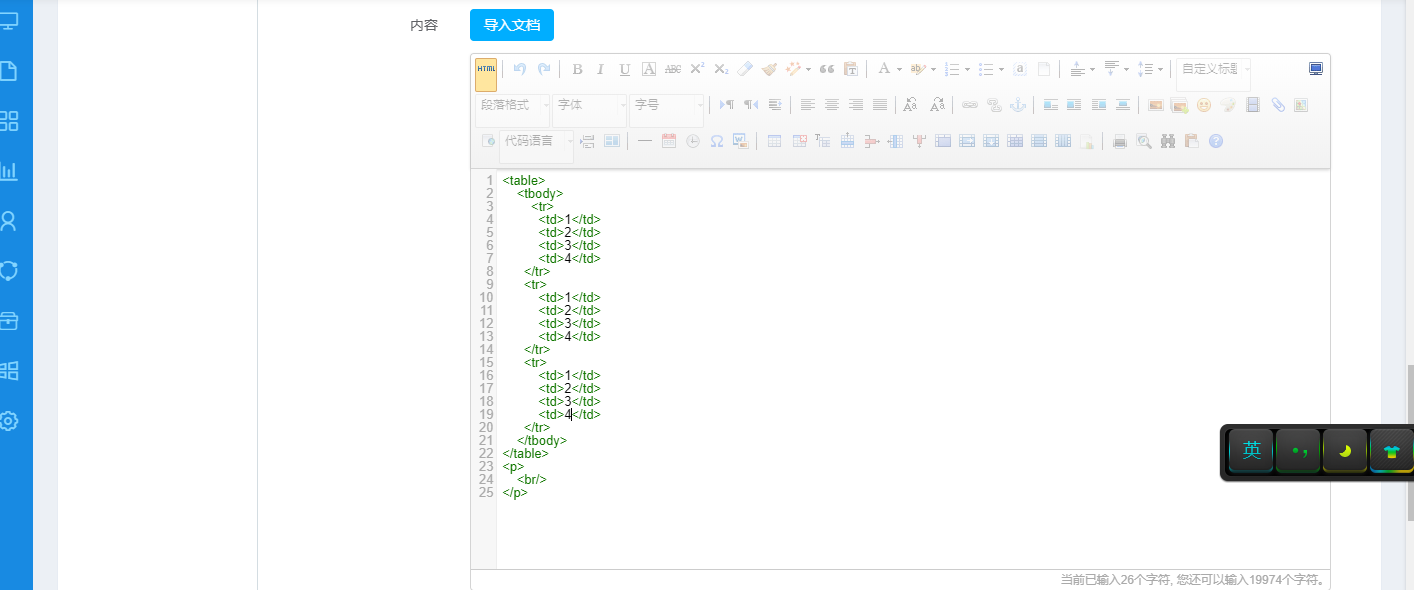1414x590 pixels.
Task: Click the print icon in the toolbar
Action: coord(1120,141)
